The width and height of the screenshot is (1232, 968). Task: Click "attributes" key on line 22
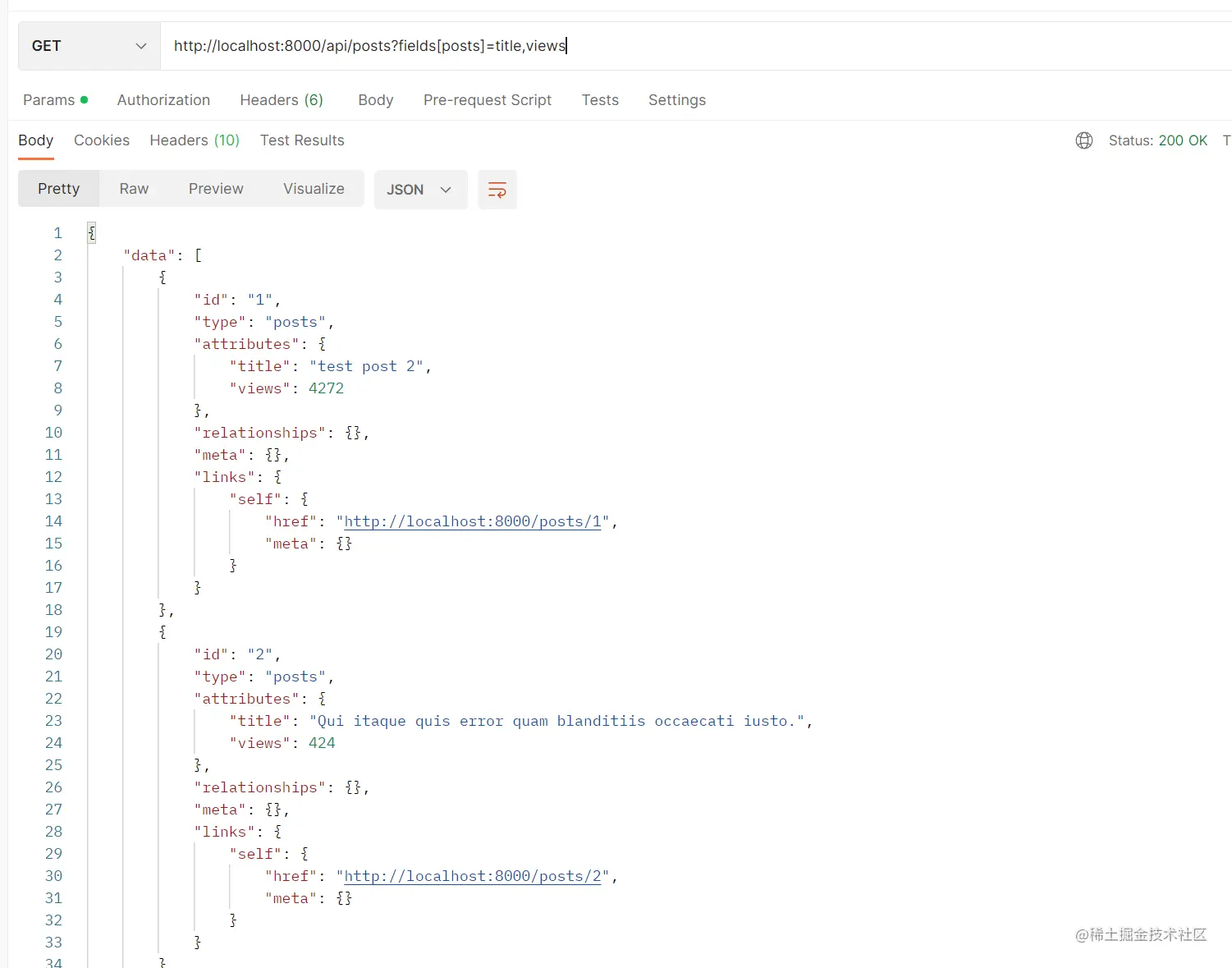pyautogui.click(x=246, y=699)
